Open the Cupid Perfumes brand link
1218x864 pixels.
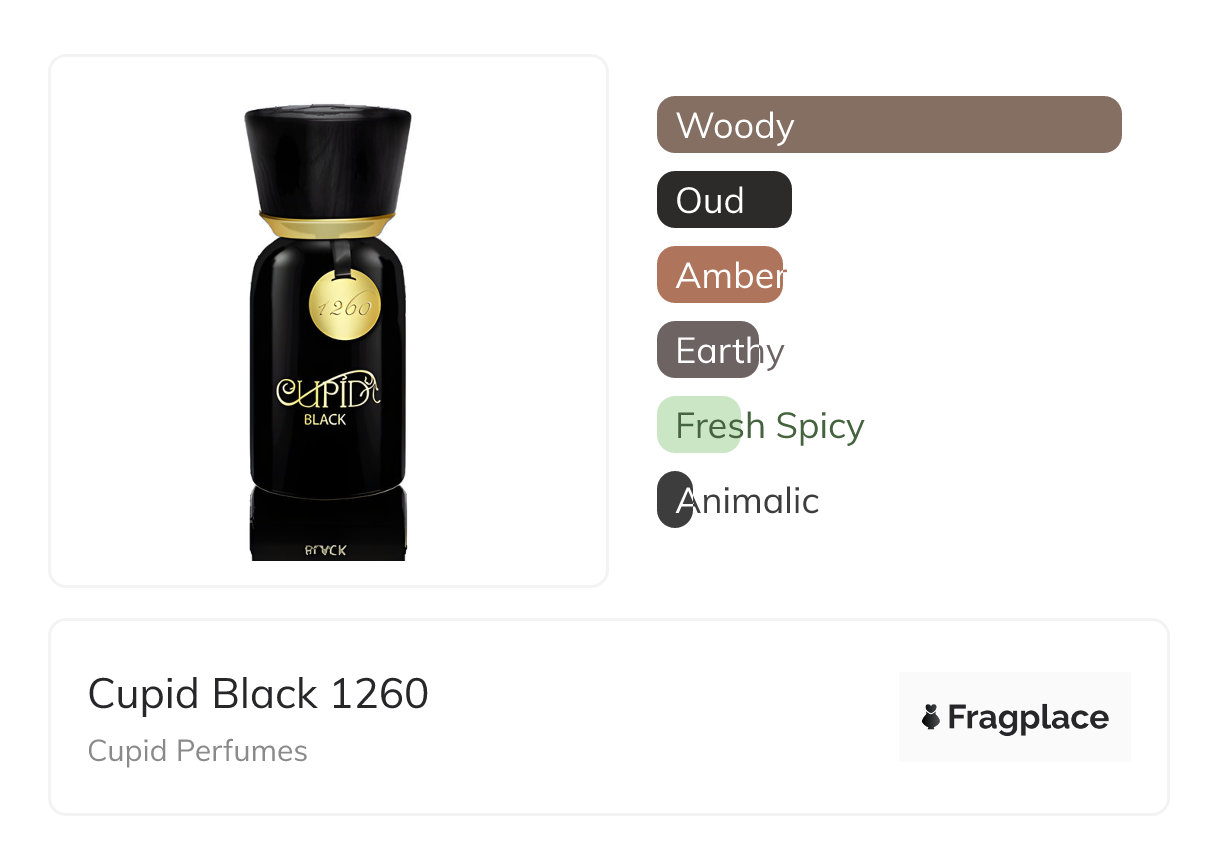pos(198,751)
